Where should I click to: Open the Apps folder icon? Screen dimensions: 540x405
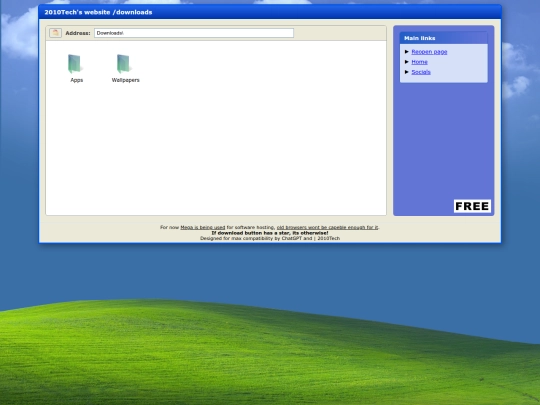75,64
